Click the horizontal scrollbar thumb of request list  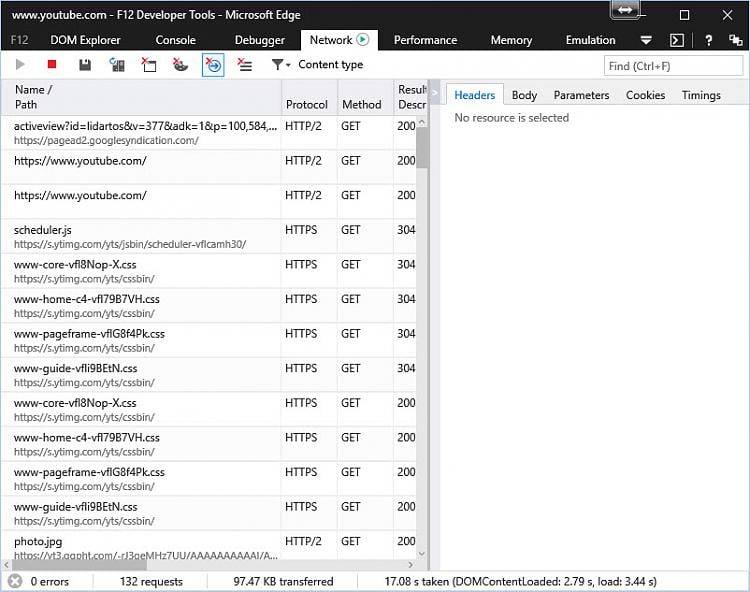79,565
